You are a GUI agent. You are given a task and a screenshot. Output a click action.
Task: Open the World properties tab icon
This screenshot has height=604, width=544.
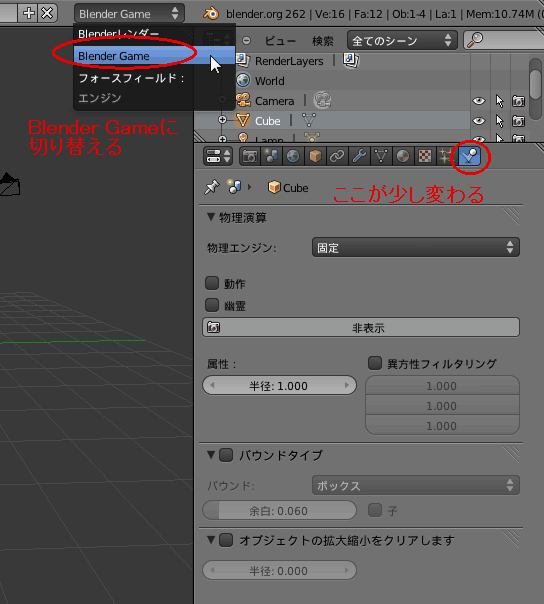point(293,156)
